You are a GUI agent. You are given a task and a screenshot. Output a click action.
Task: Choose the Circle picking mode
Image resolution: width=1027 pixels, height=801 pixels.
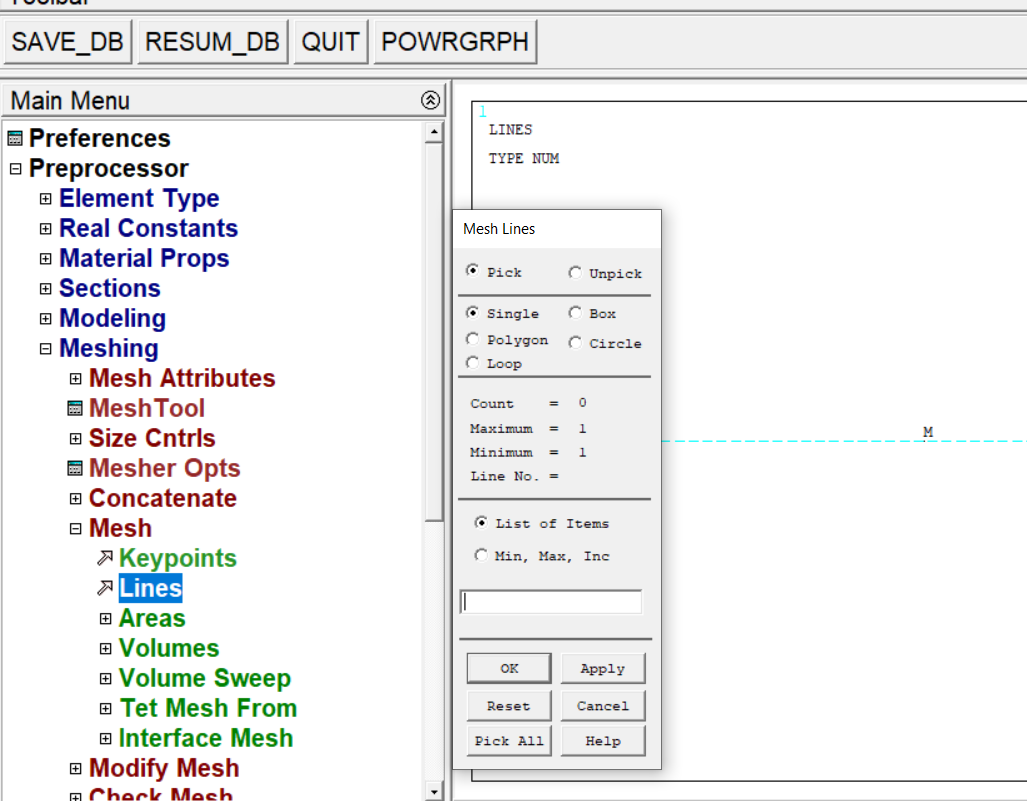[574, 342]
